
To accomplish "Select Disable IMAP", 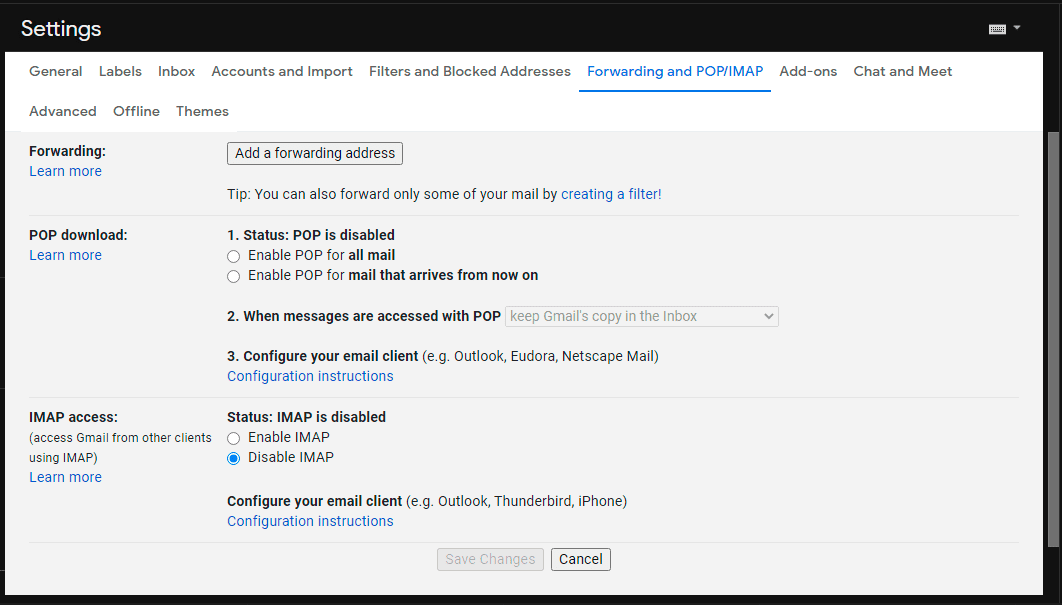I will [x=233, y=457].
